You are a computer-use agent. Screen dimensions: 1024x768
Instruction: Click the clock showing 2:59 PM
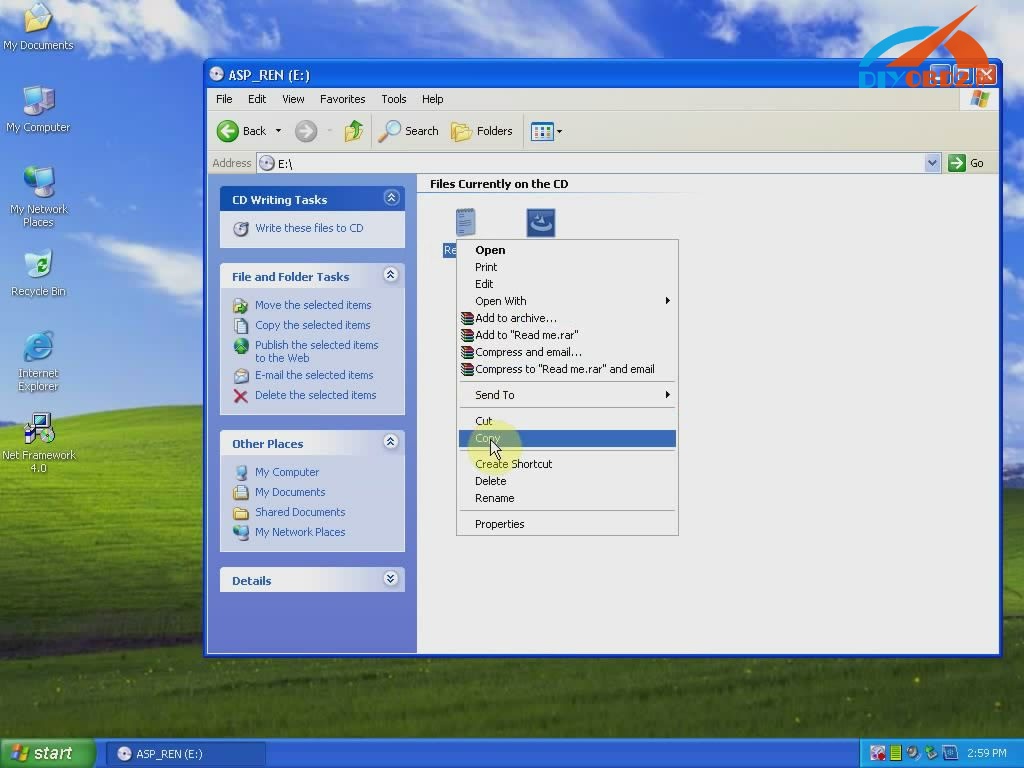click(x=987, y=753)
